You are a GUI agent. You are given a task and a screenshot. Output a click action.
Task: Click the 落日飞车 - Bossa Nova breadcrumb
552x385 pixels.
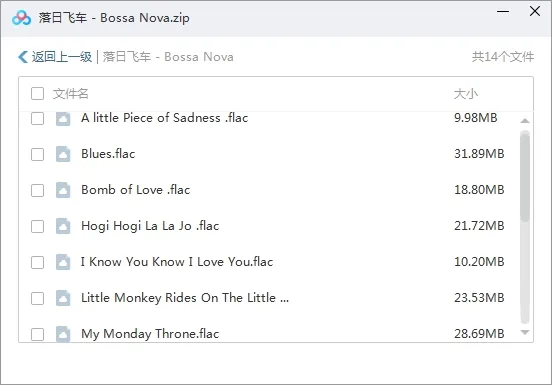168,57
